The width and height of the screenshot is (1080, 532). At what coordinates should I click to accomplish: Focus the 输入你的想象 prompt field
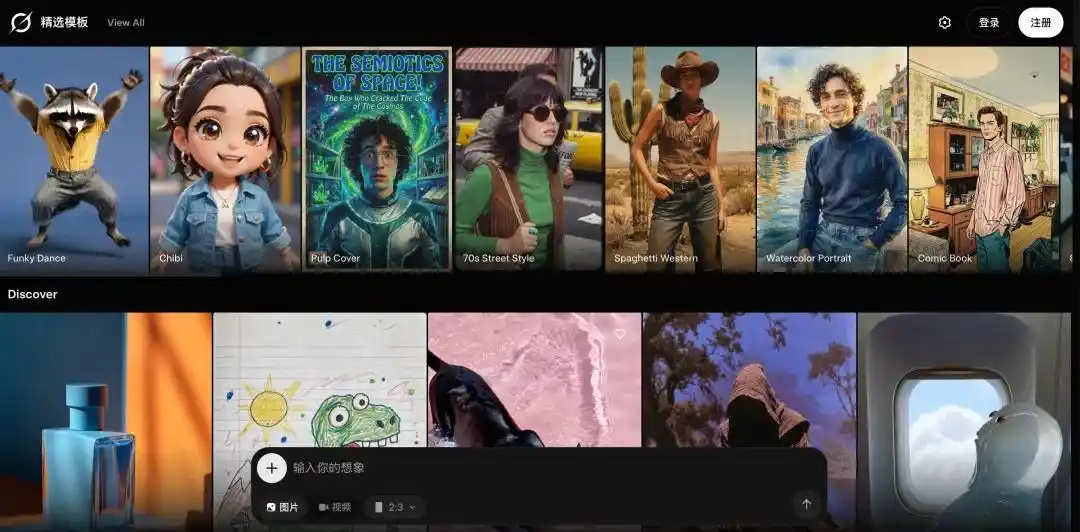click(x=540, y=468)
